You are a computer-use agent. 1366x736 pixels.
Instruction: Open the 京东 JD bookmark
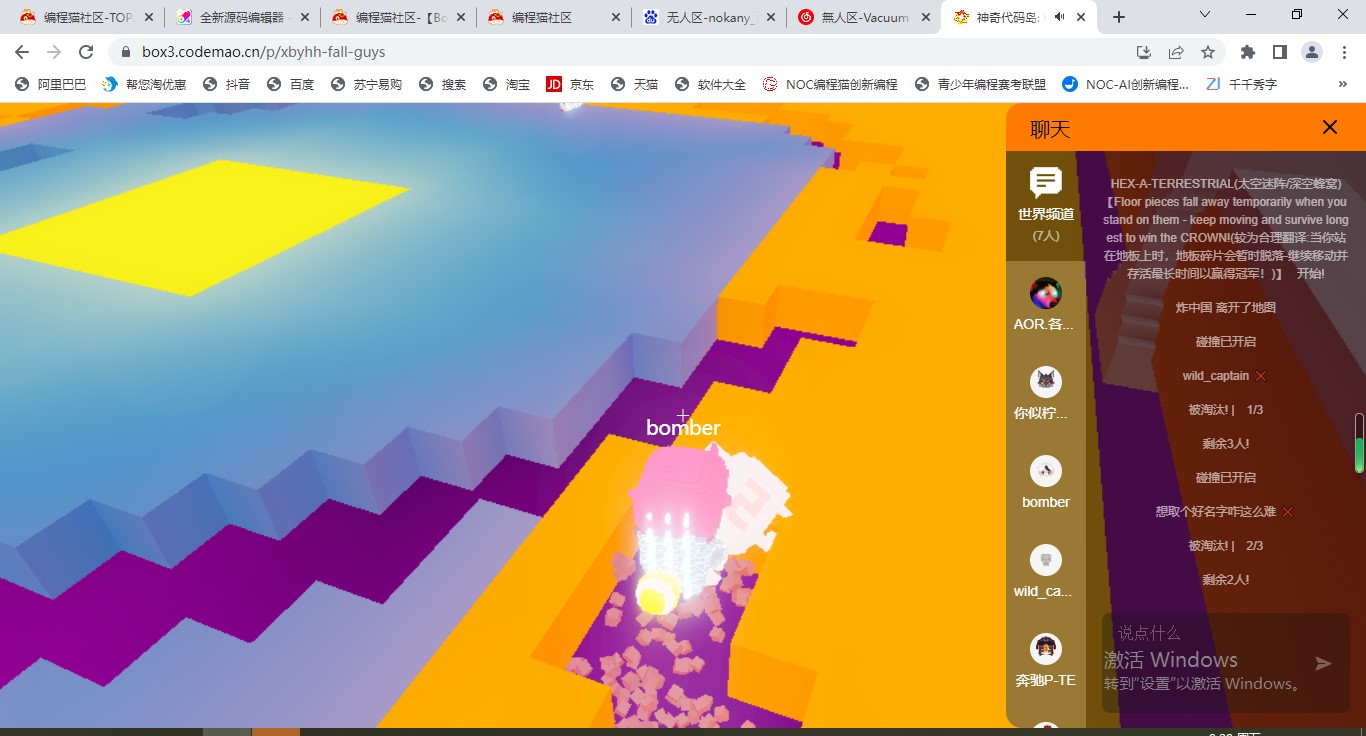coord(570,84)
